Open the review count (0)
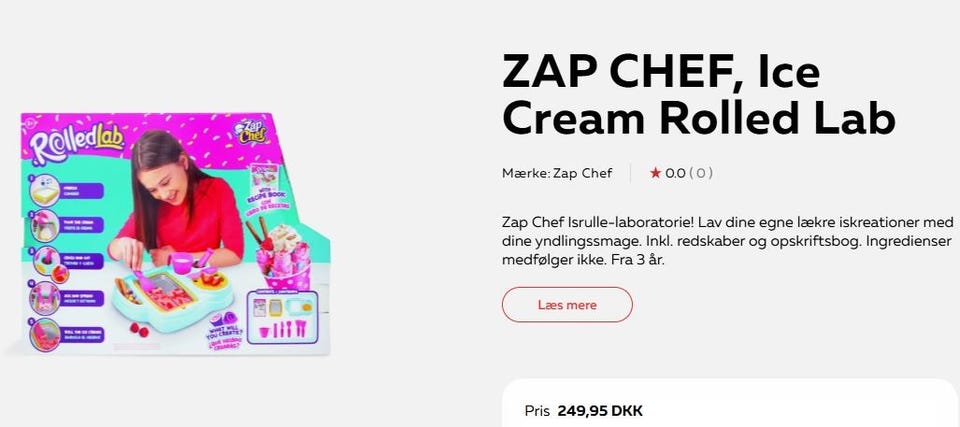The width and height of the screenshot is (960, 427). pyautogui.click(x=701, y=173)
